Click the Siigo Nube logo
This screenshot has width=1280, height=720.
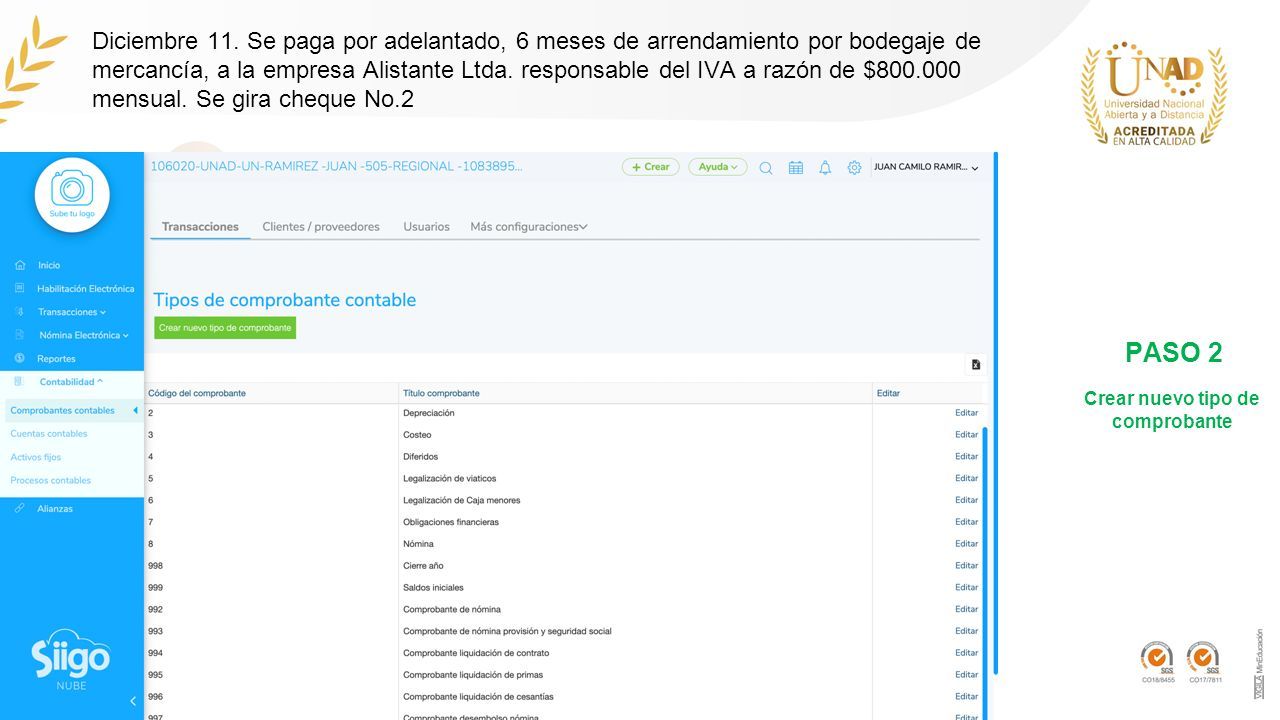[70, 661]
